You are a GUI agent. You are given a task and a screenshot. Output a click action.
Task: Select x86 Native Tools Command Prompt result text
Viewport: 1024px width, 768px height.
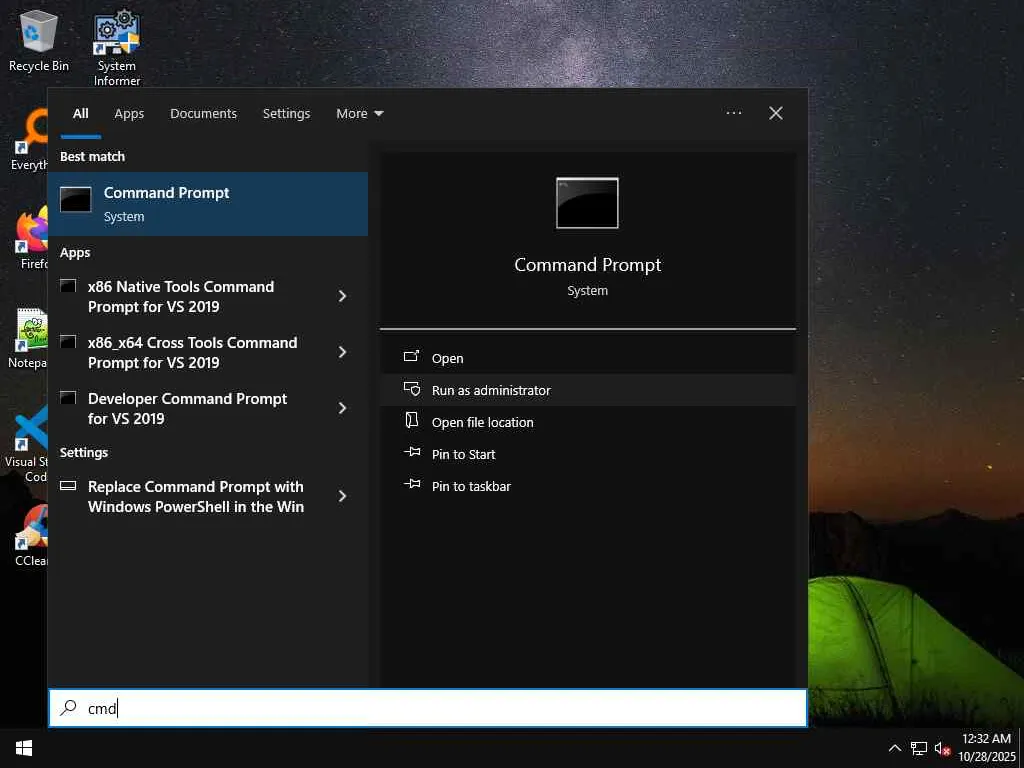[x=181, y=296]
